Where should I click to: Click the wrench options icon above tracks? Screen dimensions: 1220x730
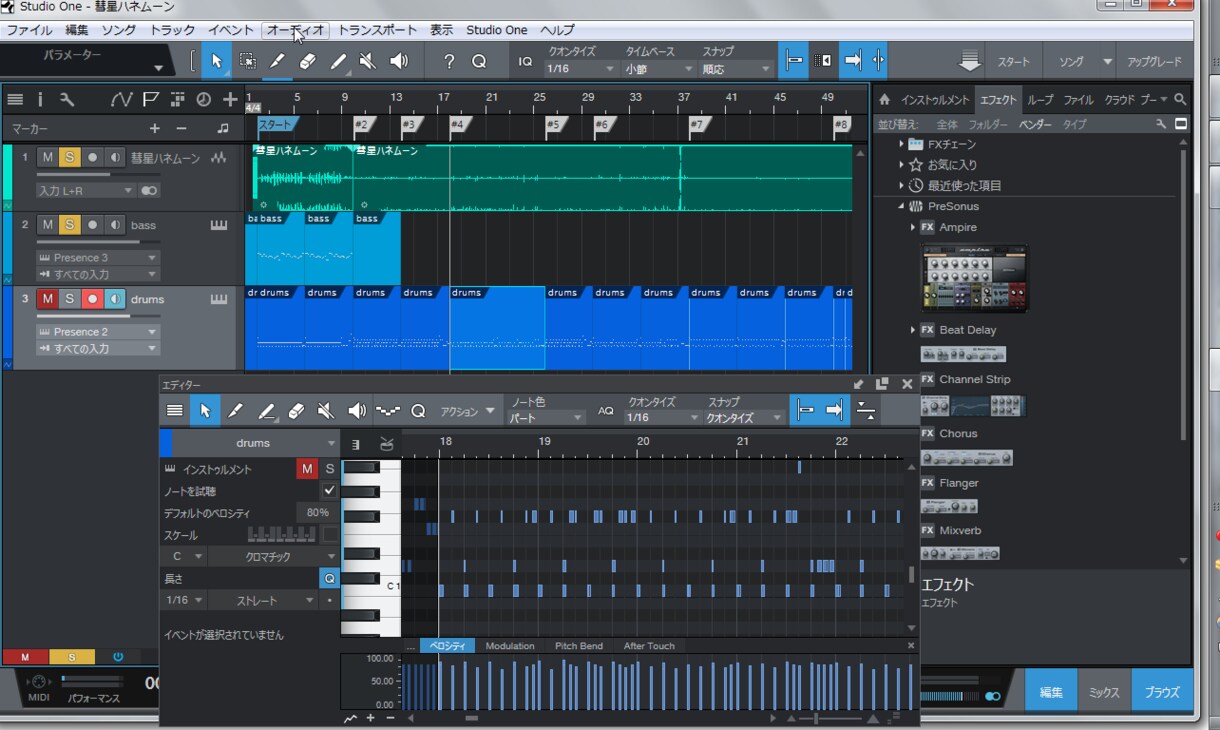67,99
